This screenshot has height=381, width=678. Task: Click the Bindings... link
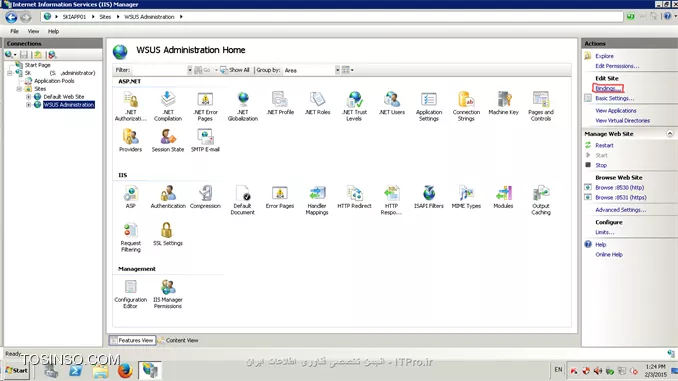pos(608,88)
